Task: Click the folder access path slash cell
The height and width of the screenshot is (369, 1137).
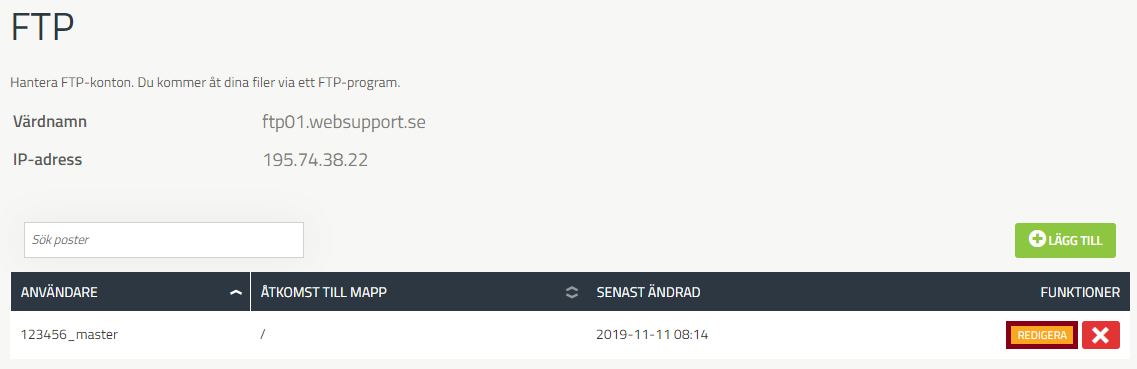Action: tap(263, 335)
